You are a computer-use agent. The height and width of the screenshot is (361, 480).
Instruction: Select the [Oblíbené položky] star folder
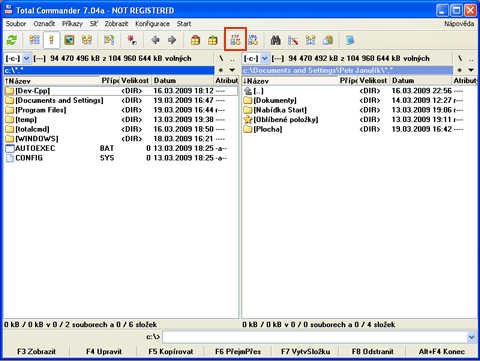pos(359,119)
